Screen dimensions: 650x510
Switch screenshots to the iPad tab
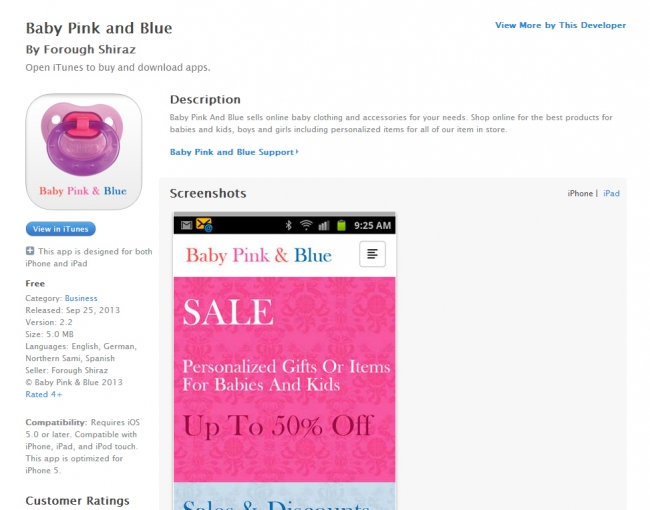(x=611, y=193)
